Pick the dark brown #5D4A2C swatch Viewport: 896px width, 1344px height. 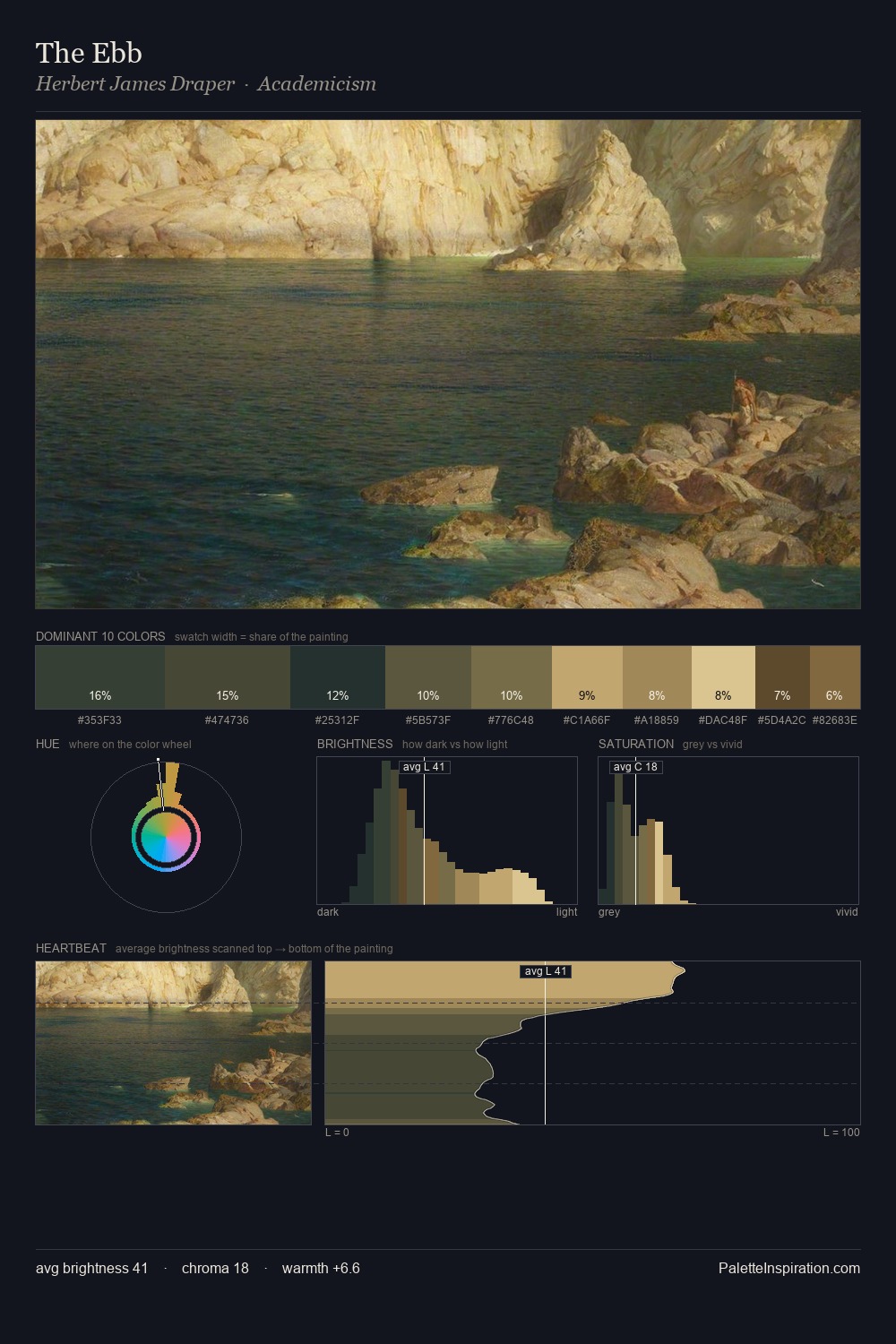click(x=782, y=677)
